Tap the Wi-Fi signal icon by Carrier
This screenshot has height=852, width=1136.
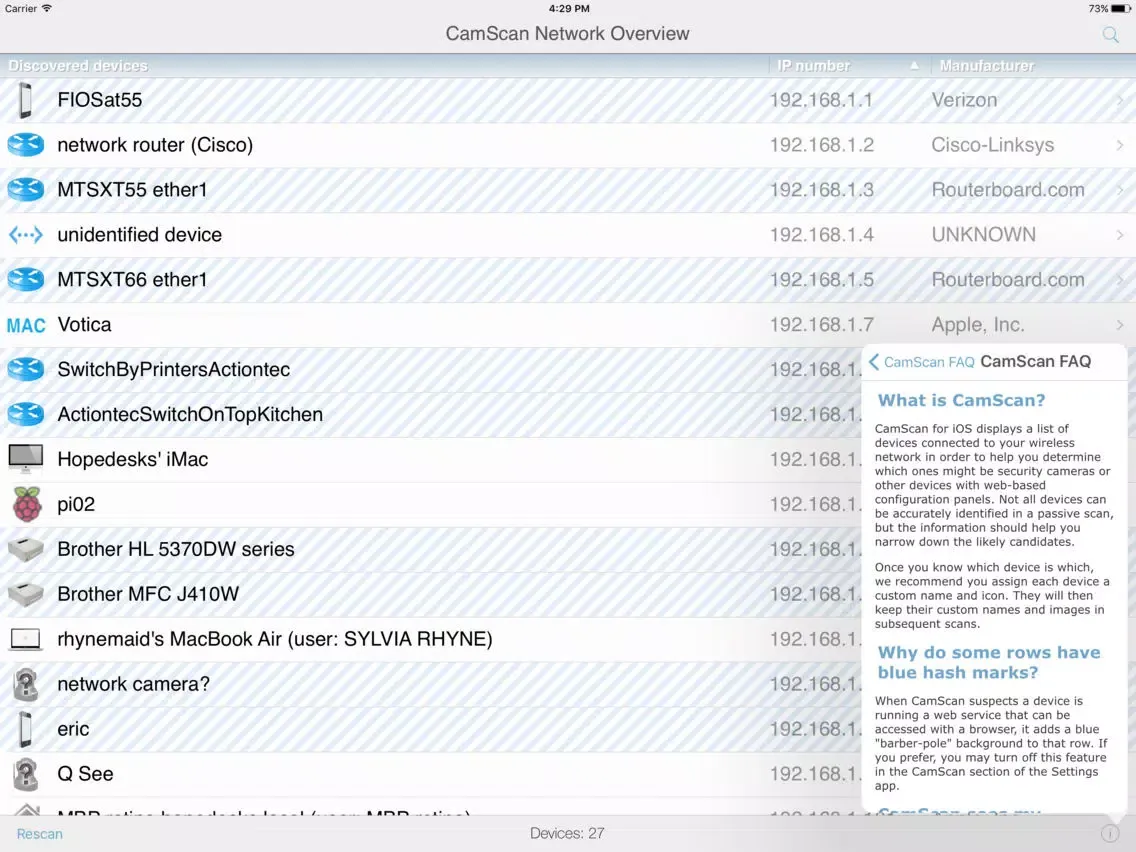click(x=47, y=9)
